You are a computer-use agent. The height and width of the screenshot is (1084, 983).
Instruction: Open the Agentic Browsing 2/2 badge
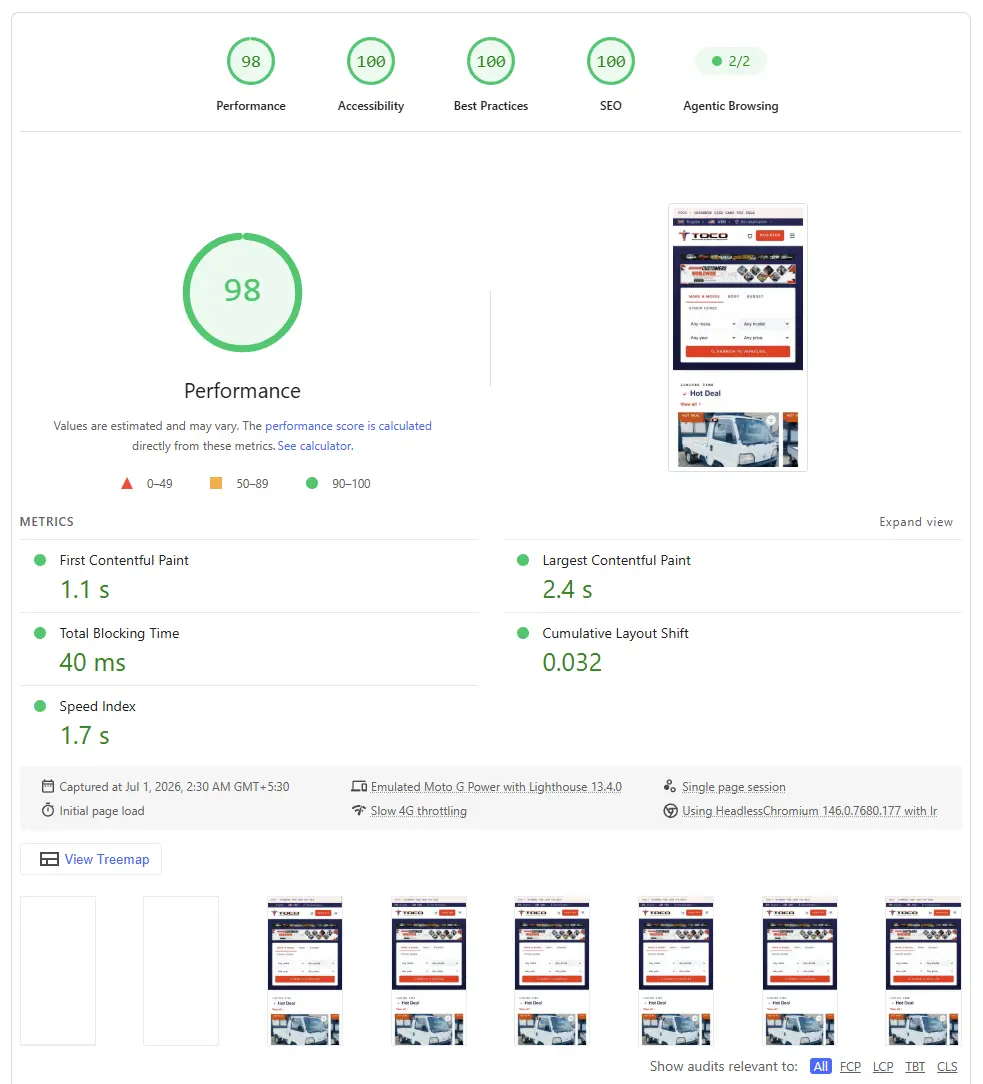(731, 61)
